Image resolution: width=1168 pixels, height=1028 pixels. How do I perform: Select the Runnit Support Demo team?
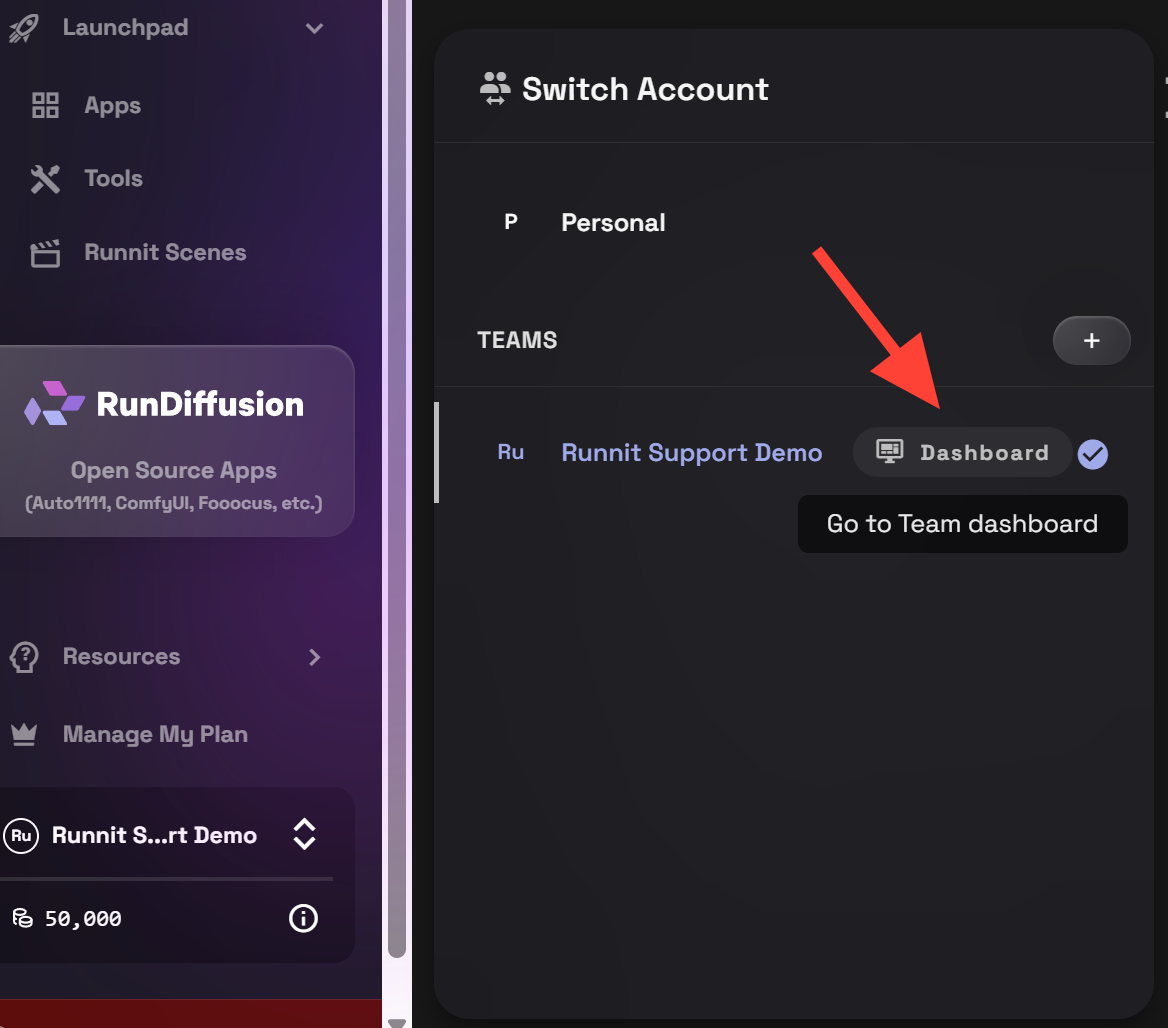(x=691, y=453)
